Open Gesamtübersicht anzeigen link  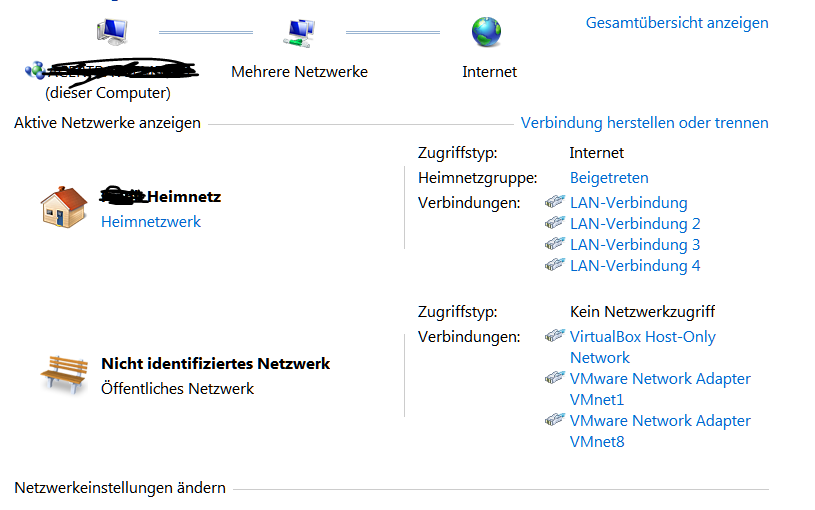tap(677, 23)
